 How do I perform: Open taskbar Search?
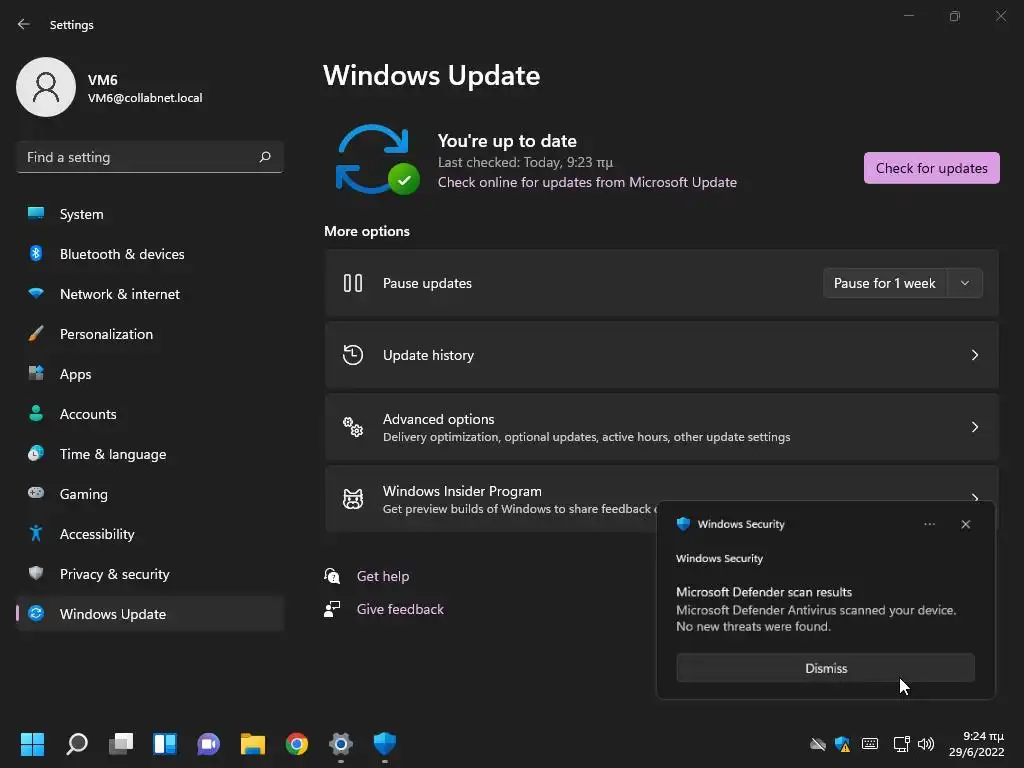click(x=77, y=743)
